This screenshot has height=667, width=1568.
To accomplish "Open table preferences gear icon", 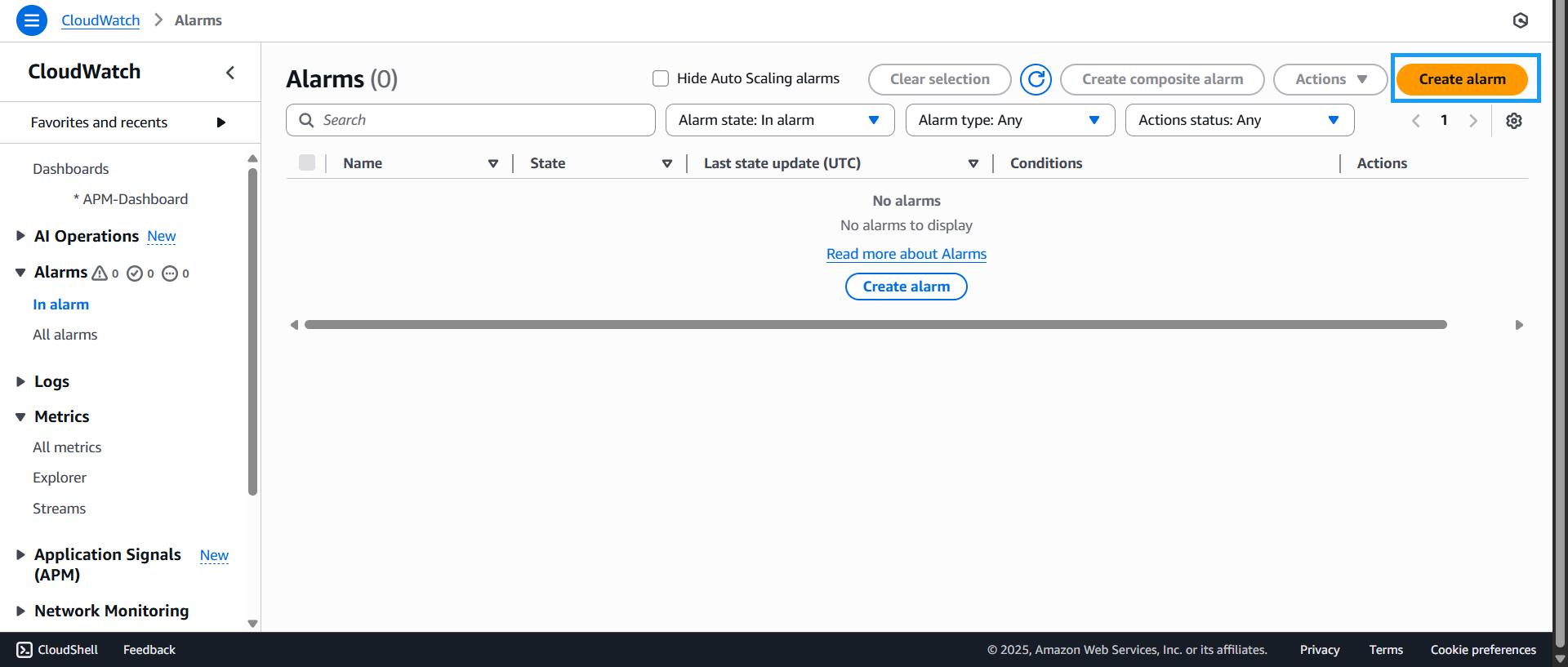I will tap(1513, 121).
